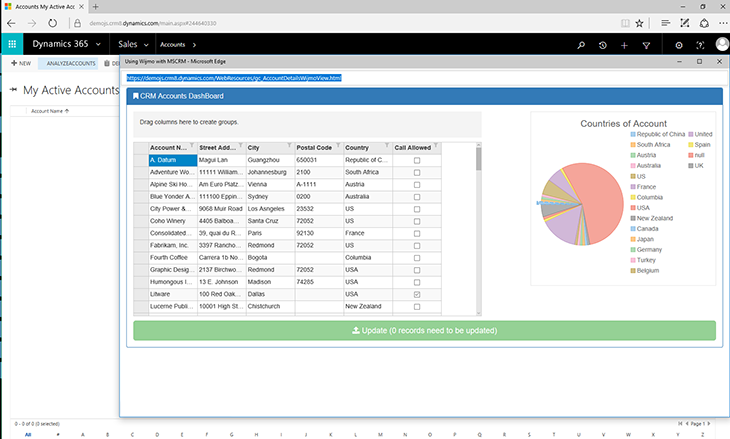Open advanced find filter icon
This screenshot has width=730, height=439.
pyautogui.click(x=646, y=45)
